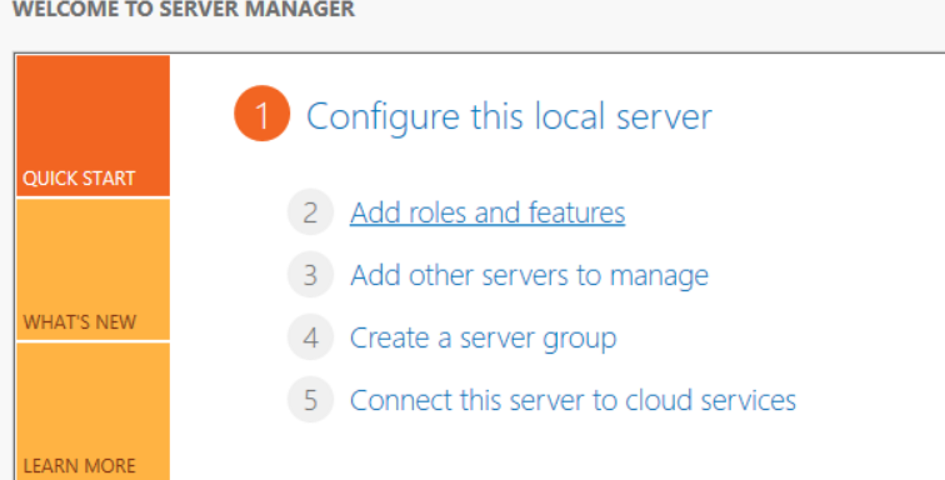
Task: Click empty white area below step 5
Action: click(x=542, y=452)
